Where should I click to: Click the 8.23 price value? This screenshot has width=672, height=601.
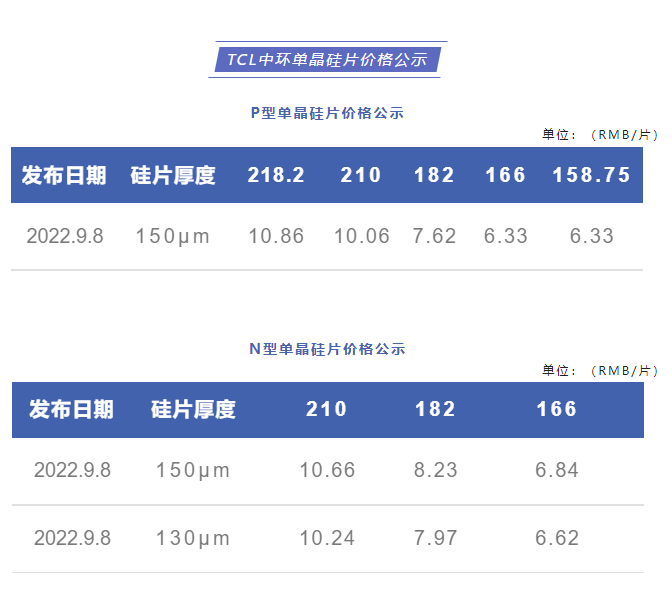click(435, 470)
